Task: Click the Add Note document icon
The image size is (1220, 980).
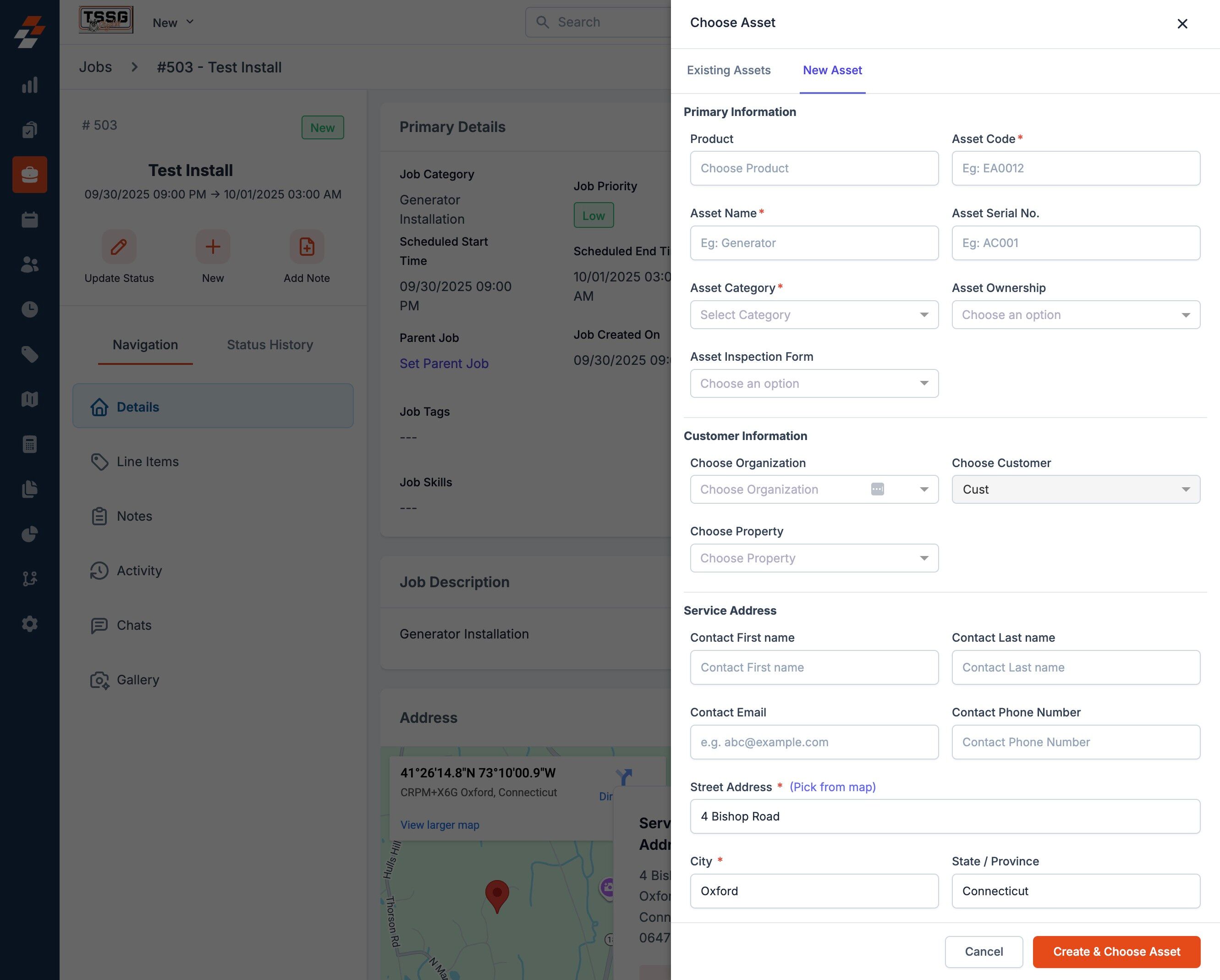Action: point(306,247)
